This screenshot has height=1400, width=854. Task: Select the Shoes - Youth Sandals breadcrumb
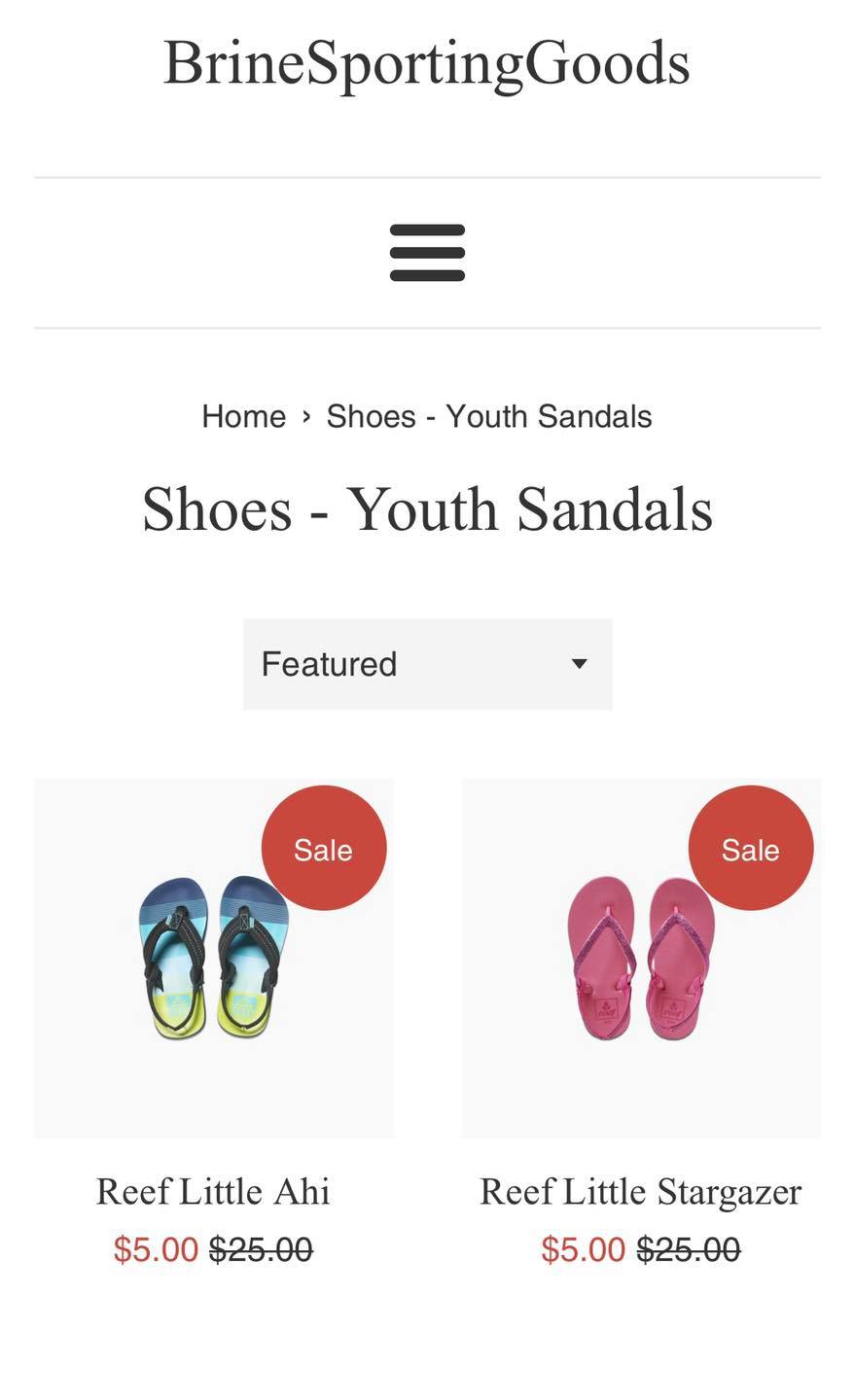[x=488, y=416]
